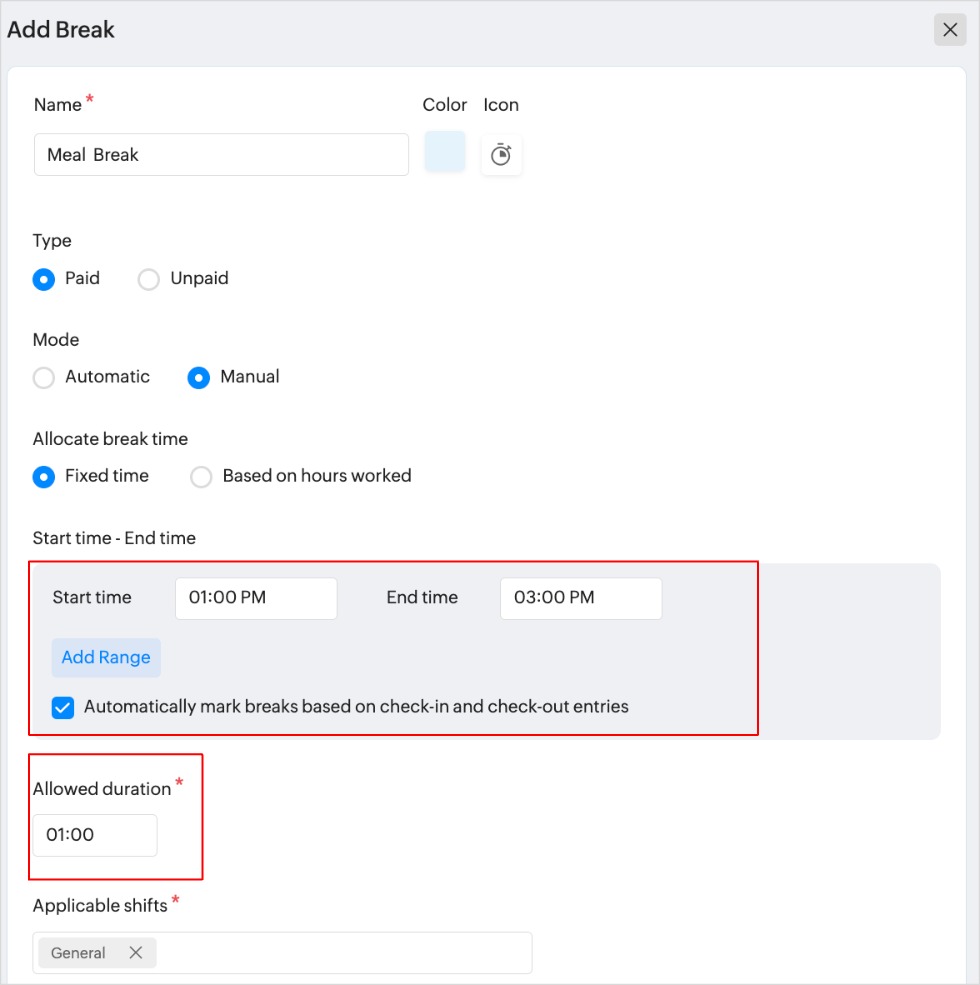Select Fixed time allocation
This screenshot has height=985, width=980.
(44, 477)
